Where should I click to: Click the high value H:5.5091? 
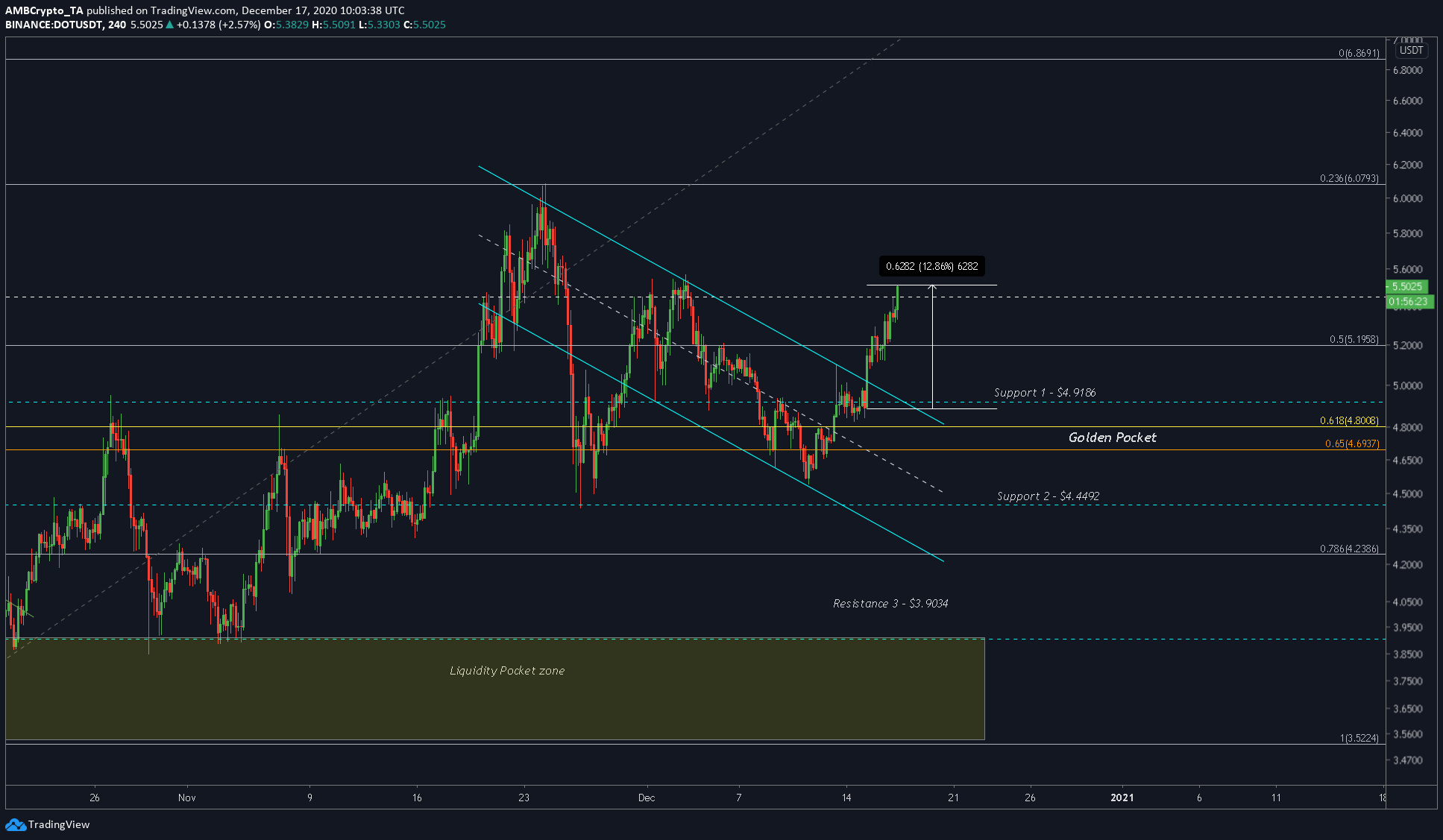(x=333, y=25)
